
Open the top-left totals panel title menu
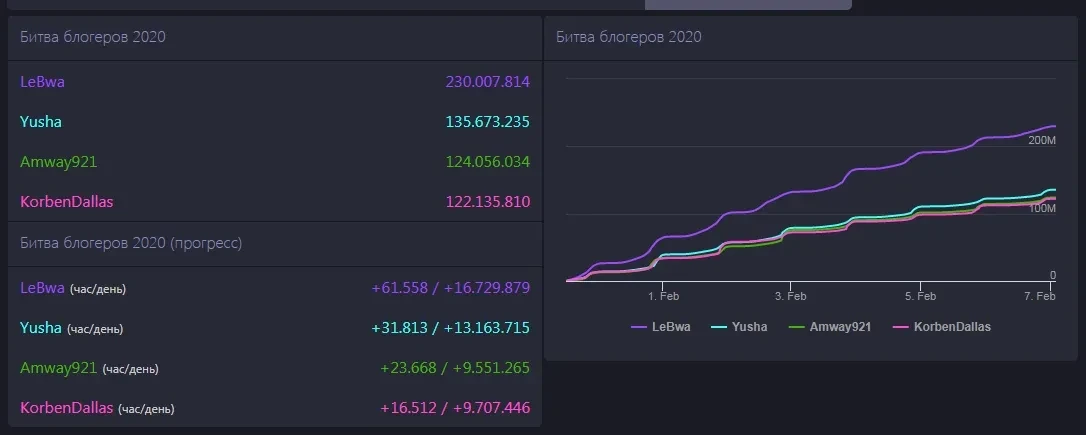[93, 37]
